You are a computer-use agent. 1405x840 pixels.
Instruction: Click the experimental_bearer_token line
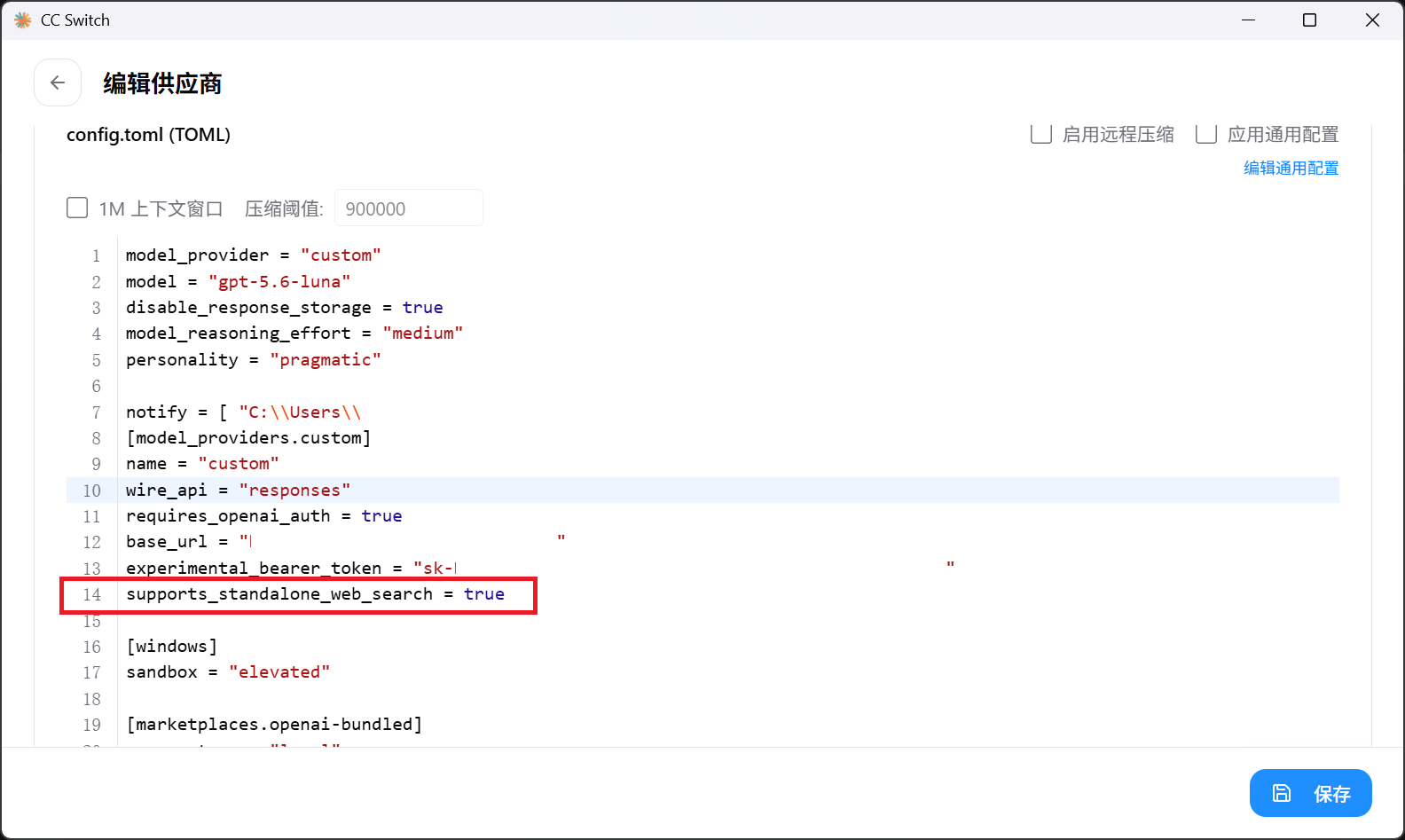click(x=540, y=569)
